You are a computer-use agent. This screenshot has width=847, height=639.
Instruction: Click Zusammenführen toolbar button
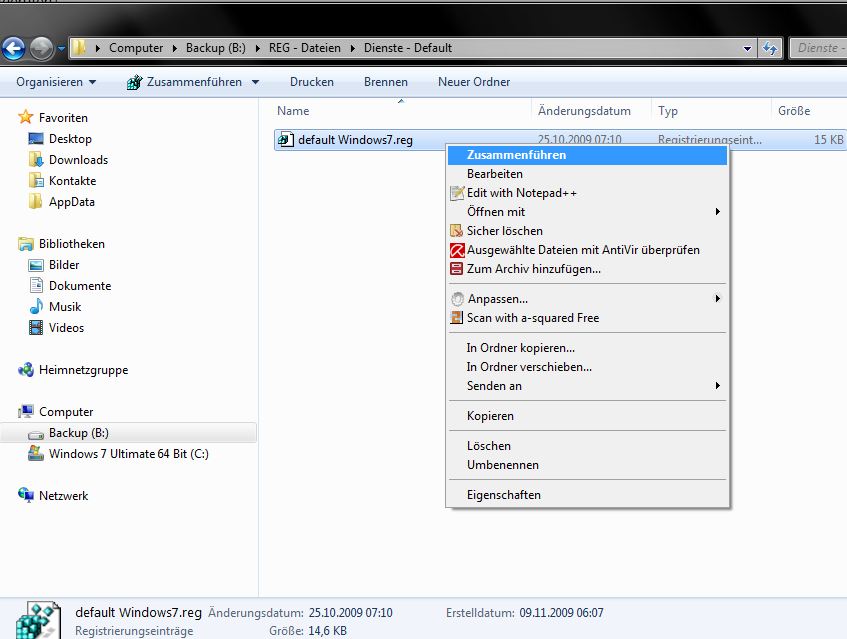[184, 82]
